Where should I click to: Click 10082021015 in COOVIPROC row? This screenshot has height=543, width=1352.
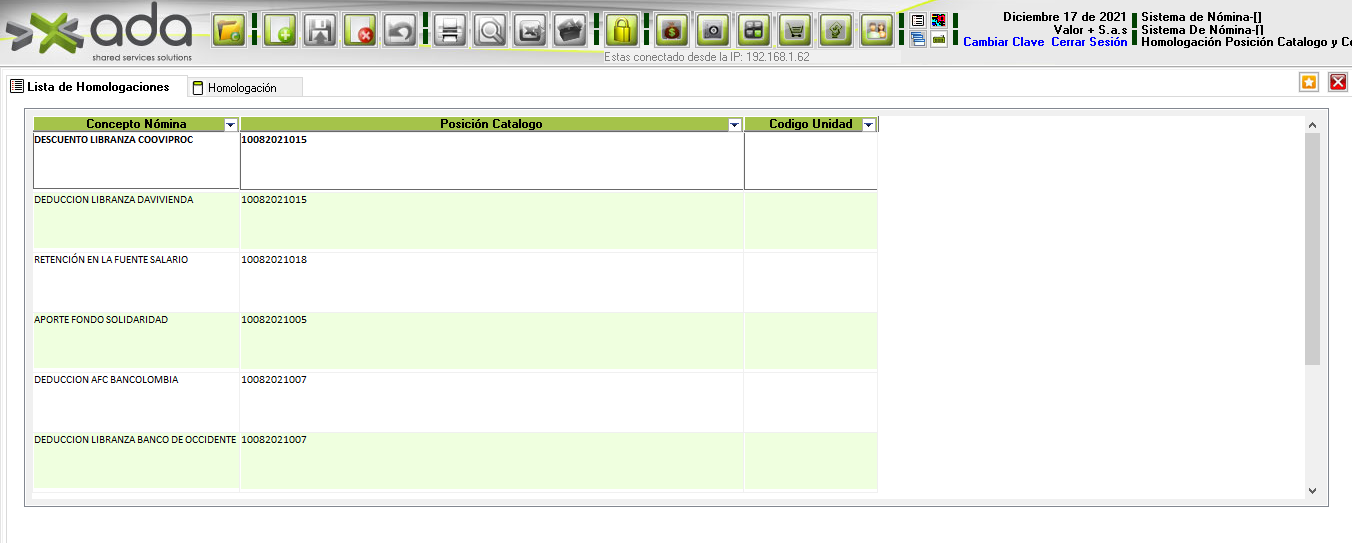[x=274, y=140]
